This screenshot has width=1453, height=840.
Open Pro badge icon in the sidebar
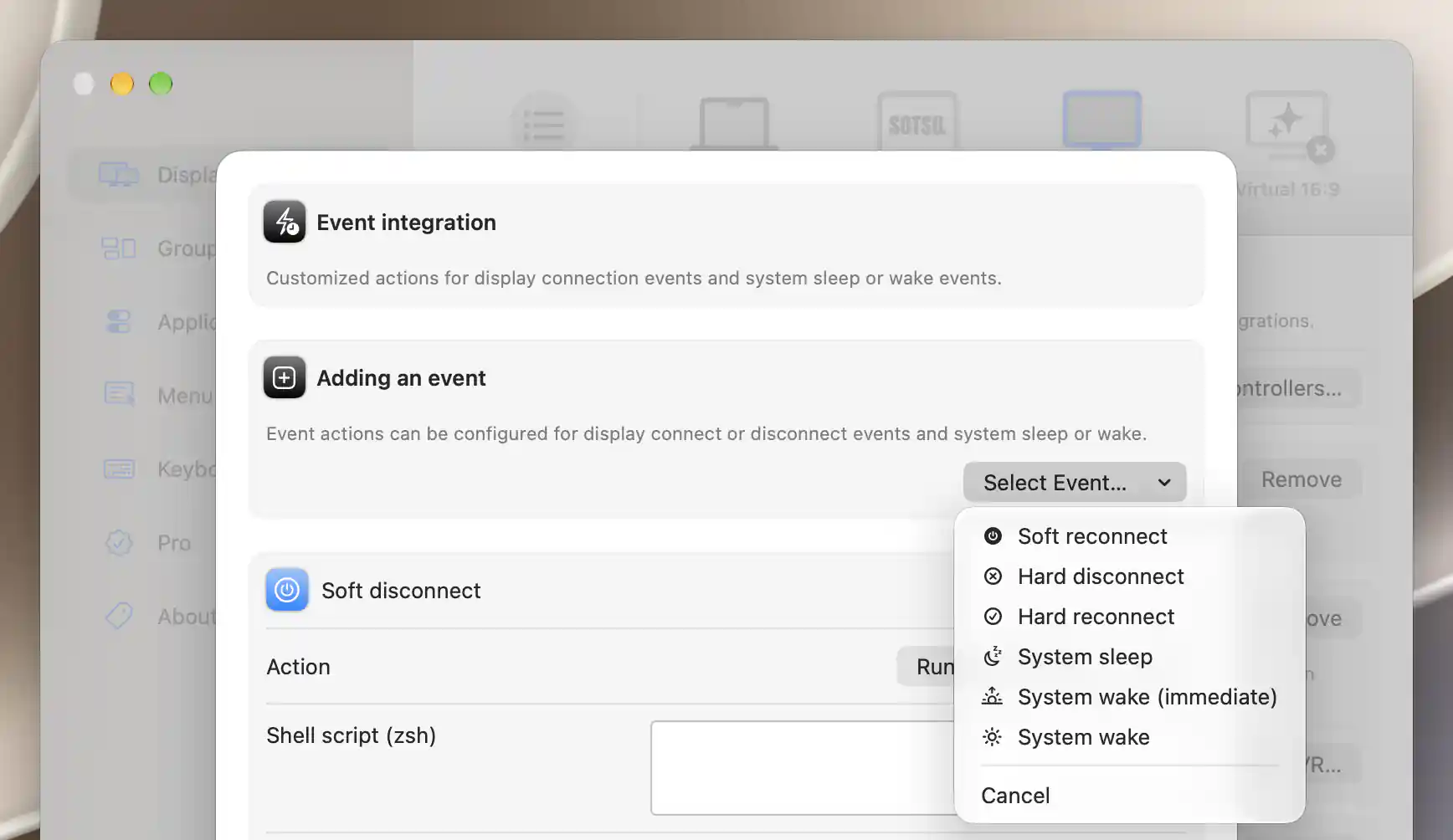pos(119,543)
